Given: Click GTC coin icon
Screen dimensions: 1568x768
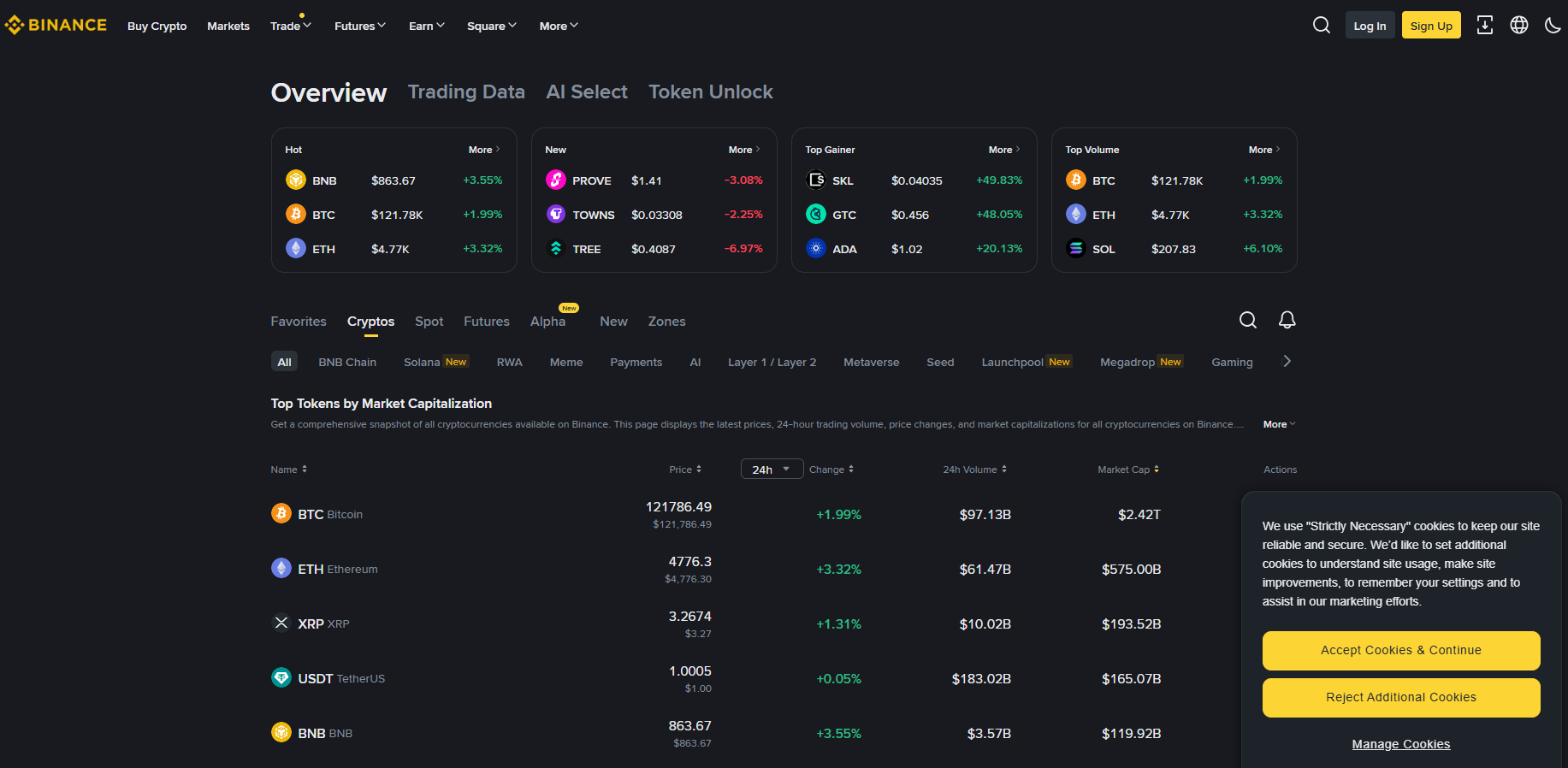Looking at the screenshot, I should tap(816, 214).
